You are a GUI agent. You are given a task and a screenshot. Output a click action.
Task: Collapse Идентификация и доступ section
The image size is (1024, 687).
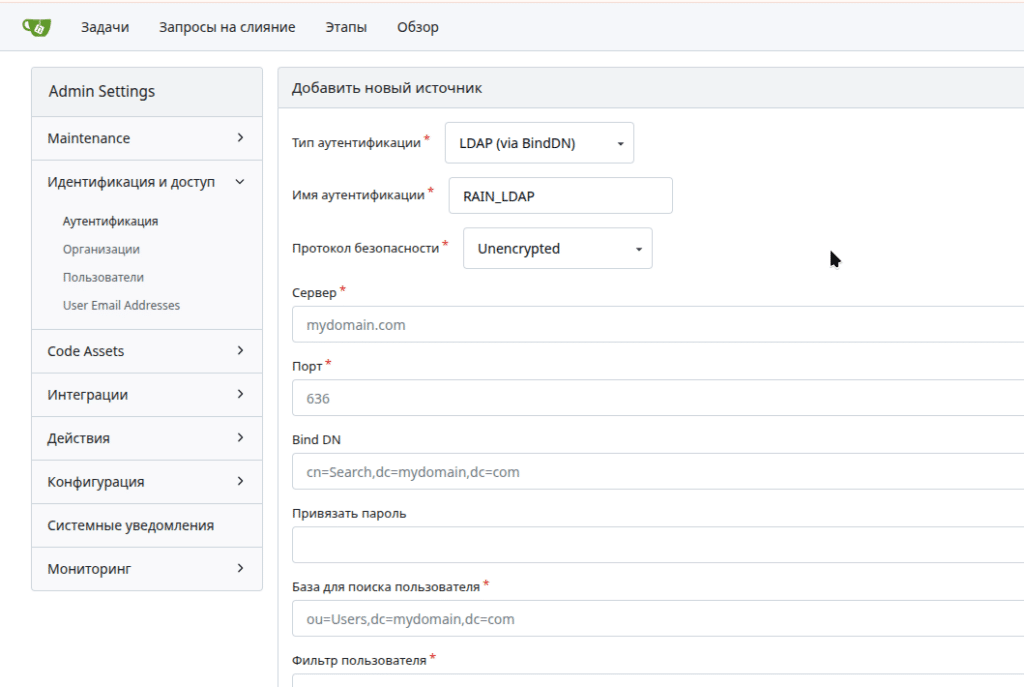coord(146,181)
